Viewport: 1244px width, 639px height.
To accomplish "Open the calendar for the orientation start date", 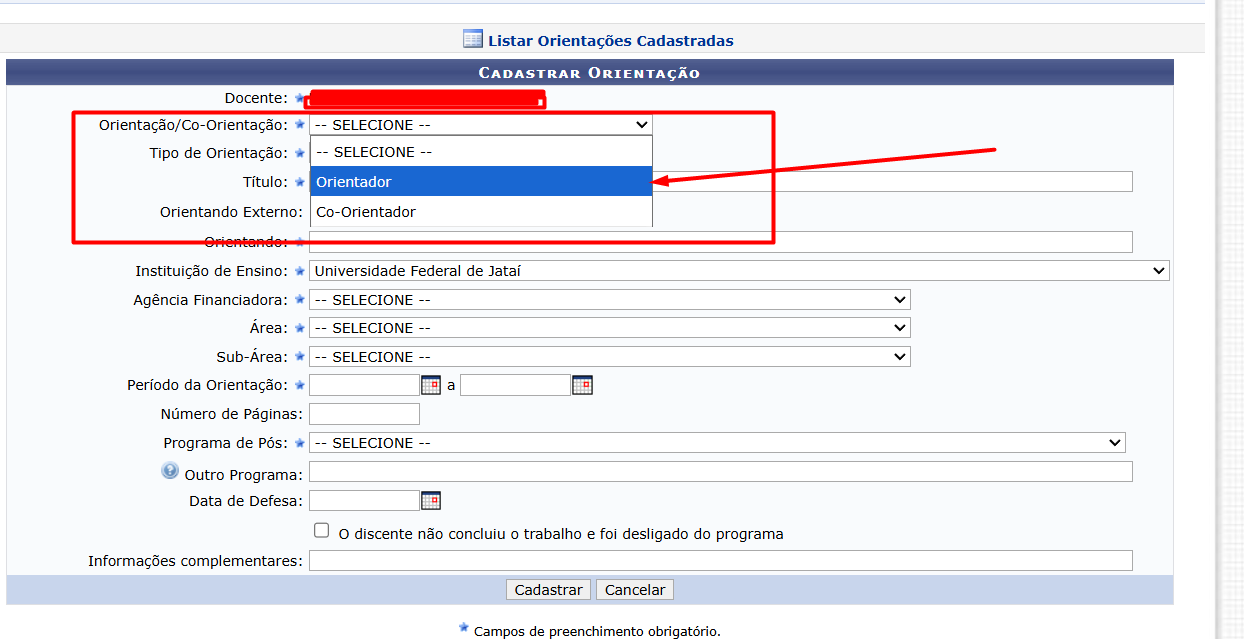I will [x=431, y=385].
